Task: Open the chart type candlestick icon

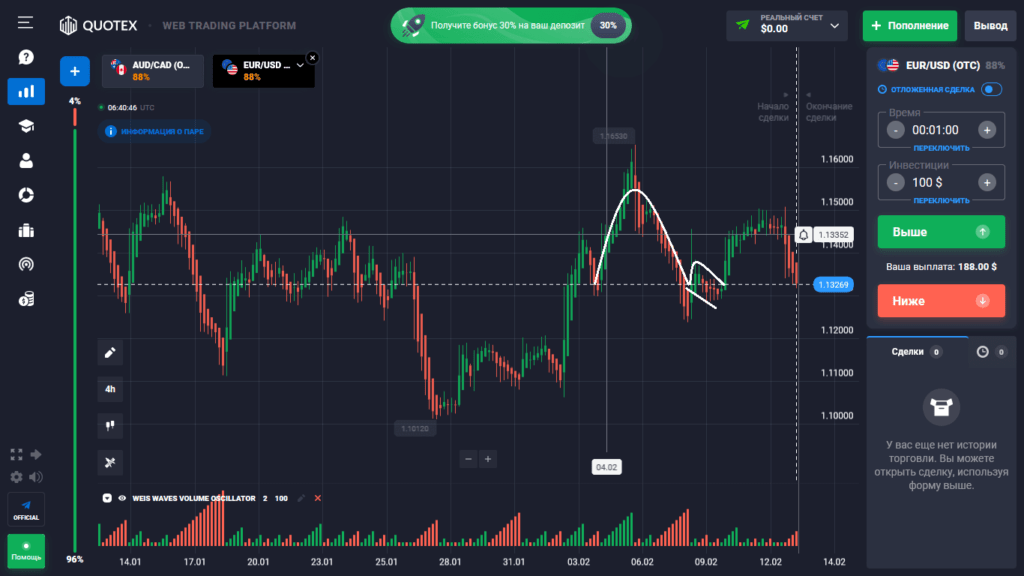Action: [110, 425]
